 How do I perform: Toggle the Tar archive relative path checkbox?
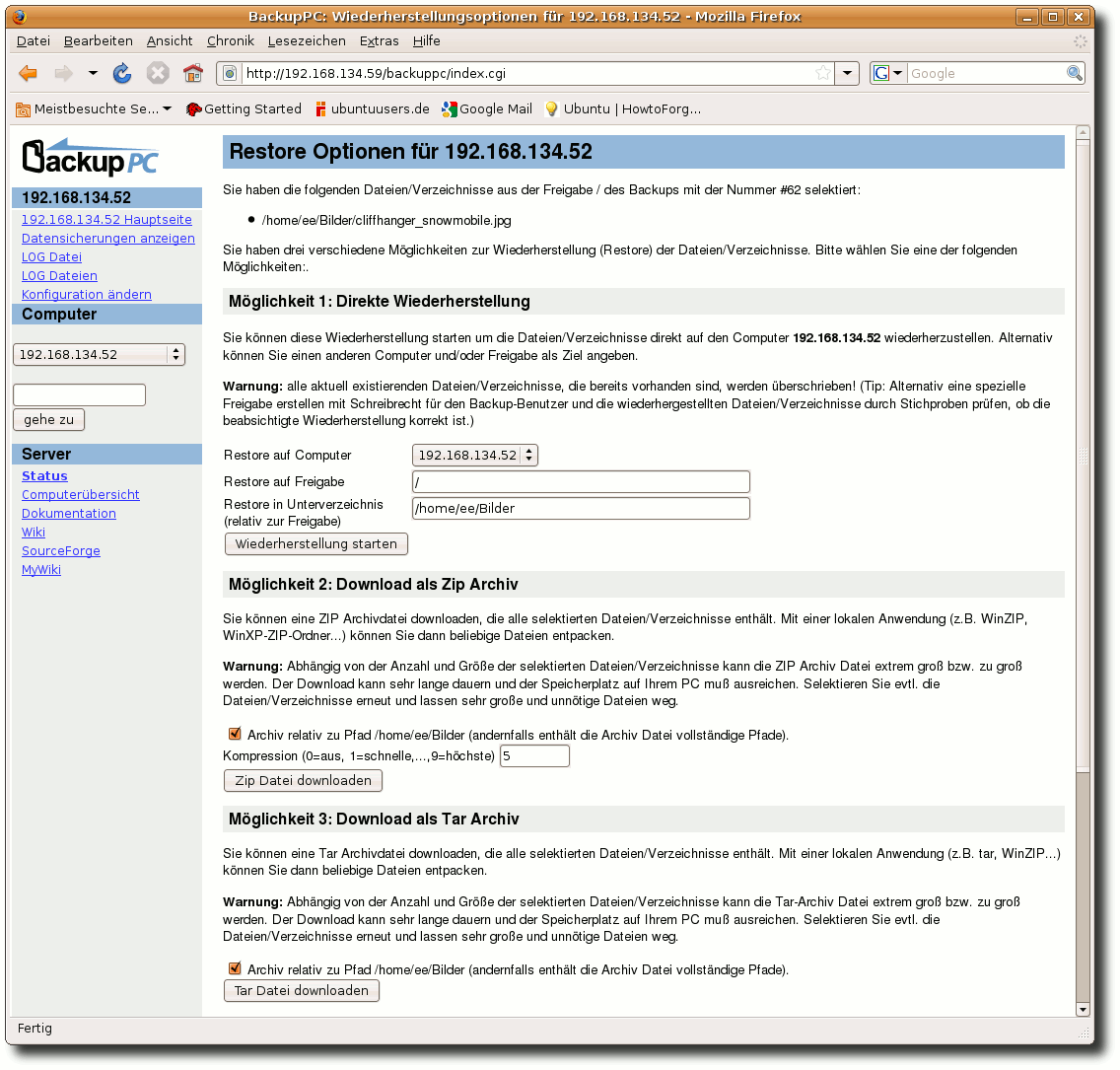click(235, 968)
